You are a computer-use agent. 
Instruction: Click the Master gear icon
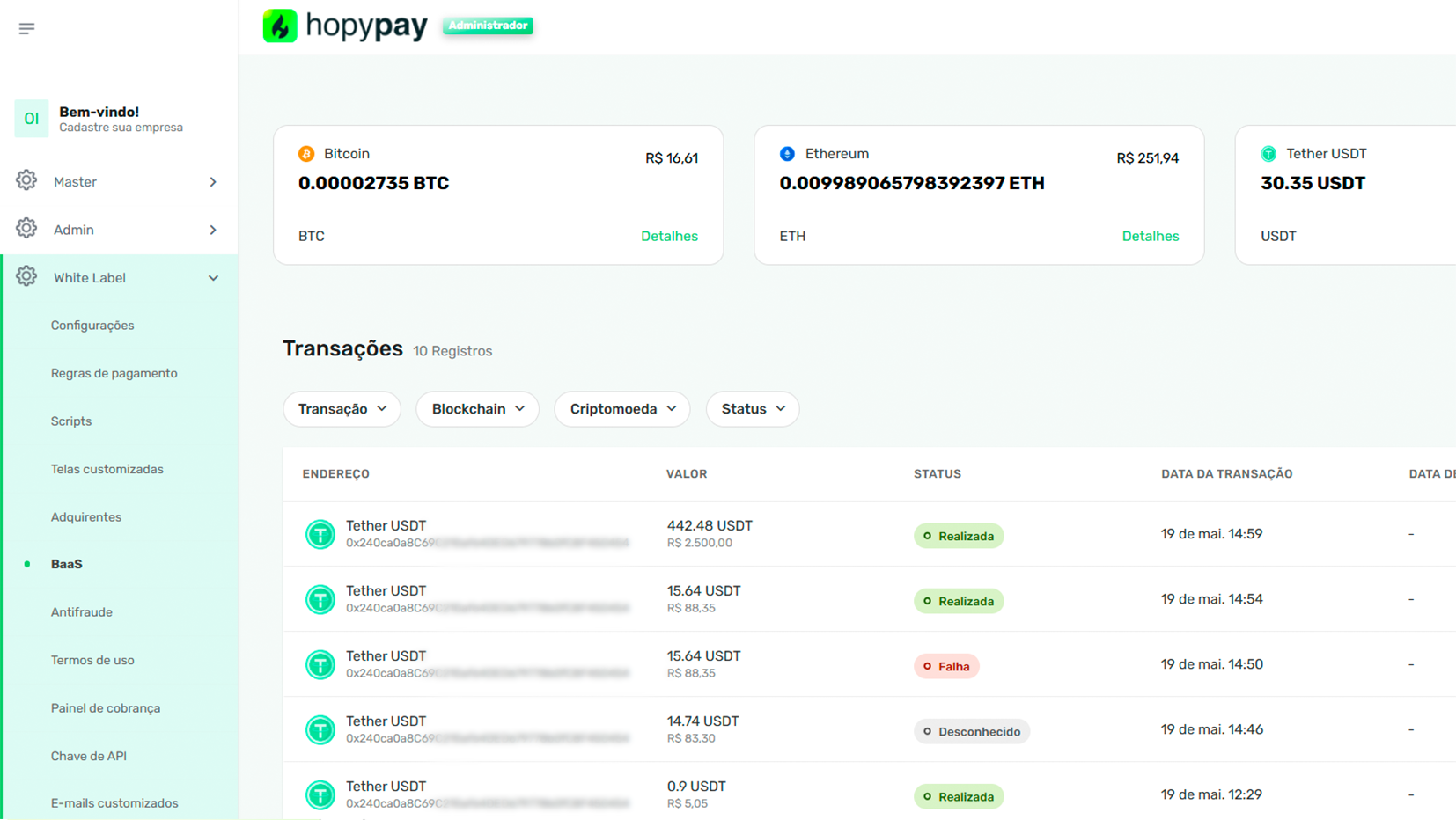coord(26,180)
